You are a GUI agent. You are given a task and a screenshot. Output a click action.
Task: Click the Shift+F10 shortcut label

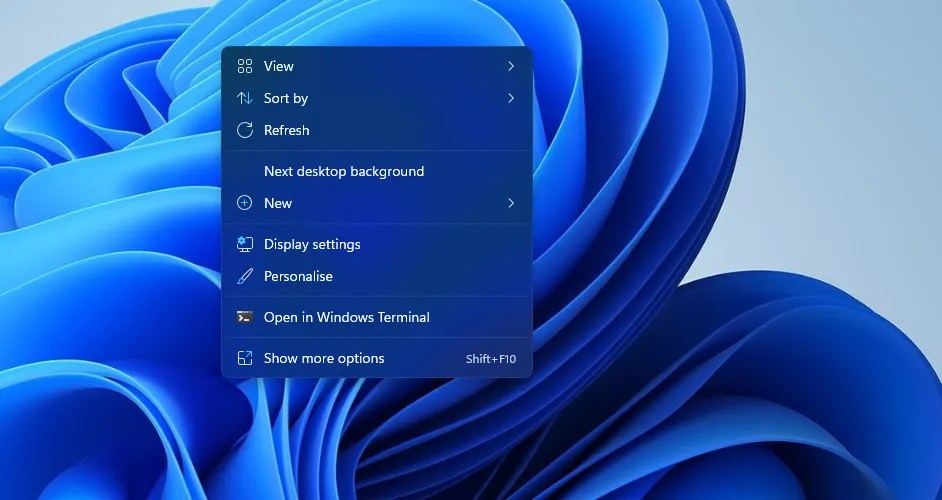(491, 359)
